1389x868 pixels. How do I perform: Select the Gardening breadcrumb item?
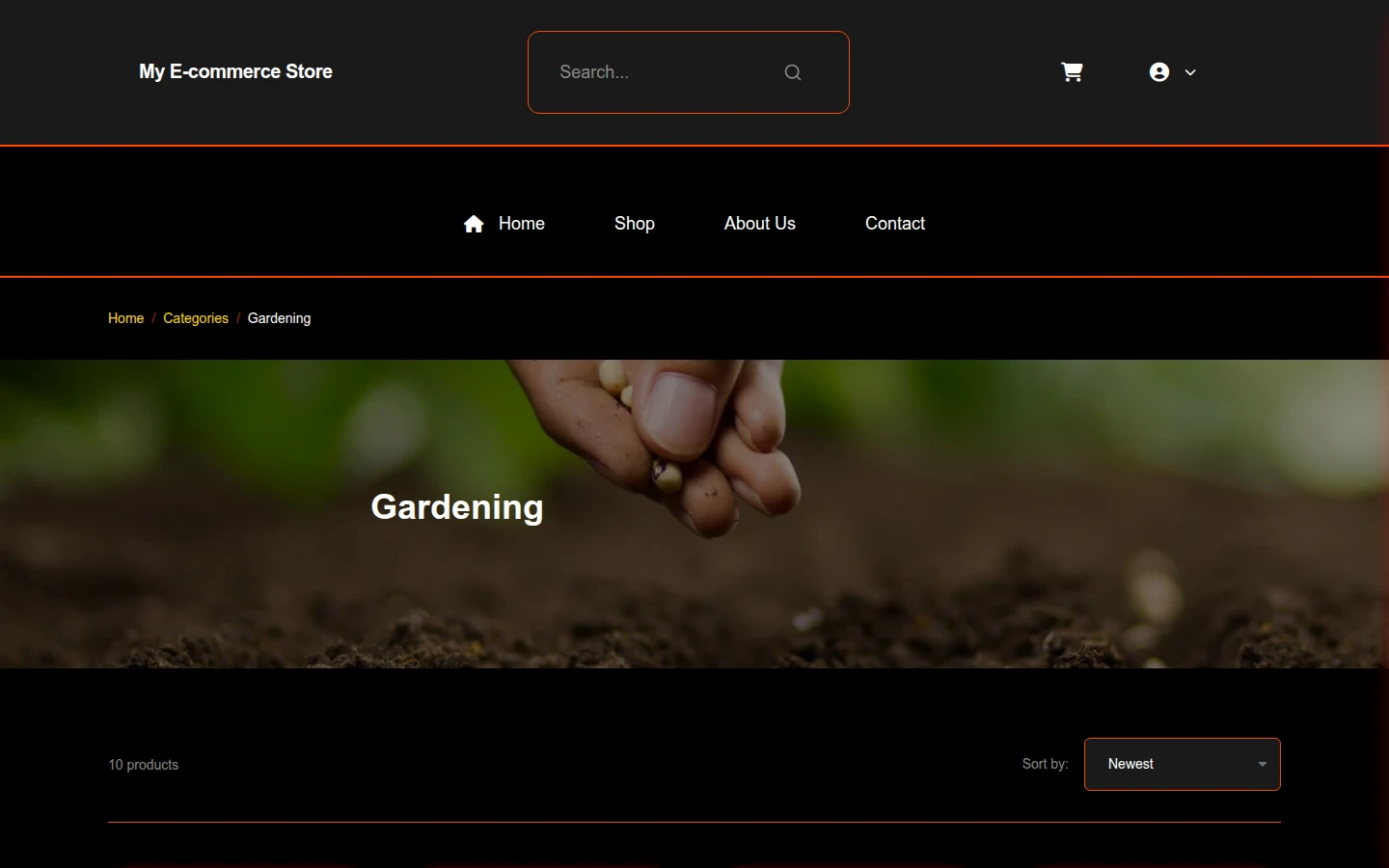pos(279,318)
